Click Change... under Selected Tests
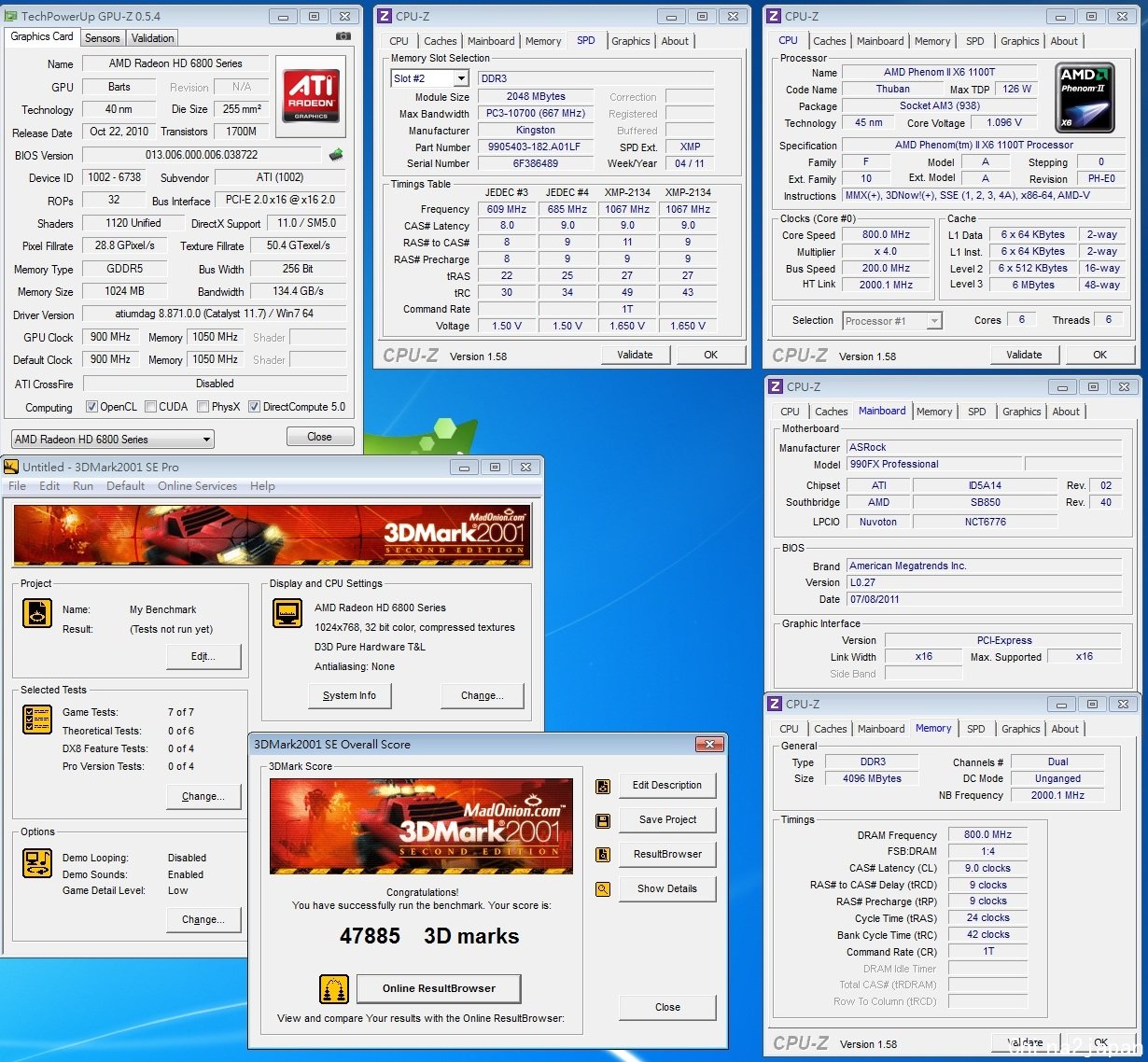 [203, 797]
